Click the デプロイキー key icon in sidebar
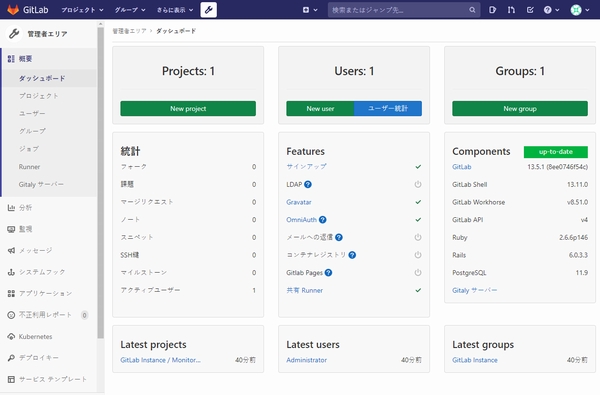 click(11, 357)
